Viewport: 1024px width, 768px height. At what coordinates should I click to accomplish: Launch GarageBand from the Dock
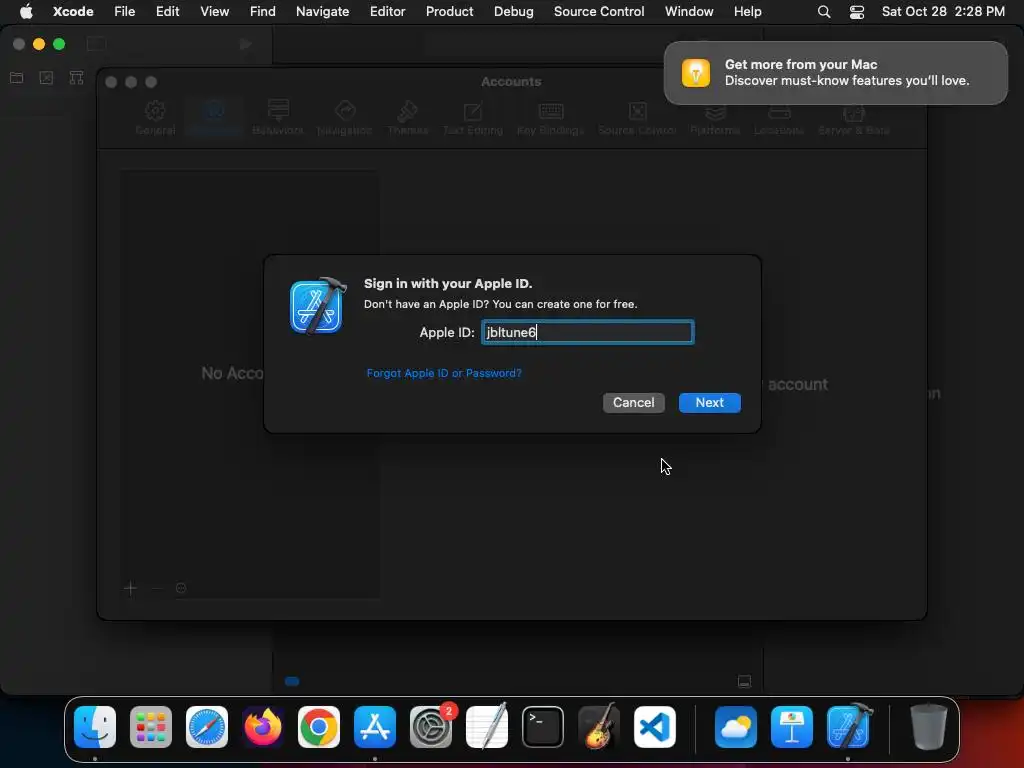[x=599, y=726]
